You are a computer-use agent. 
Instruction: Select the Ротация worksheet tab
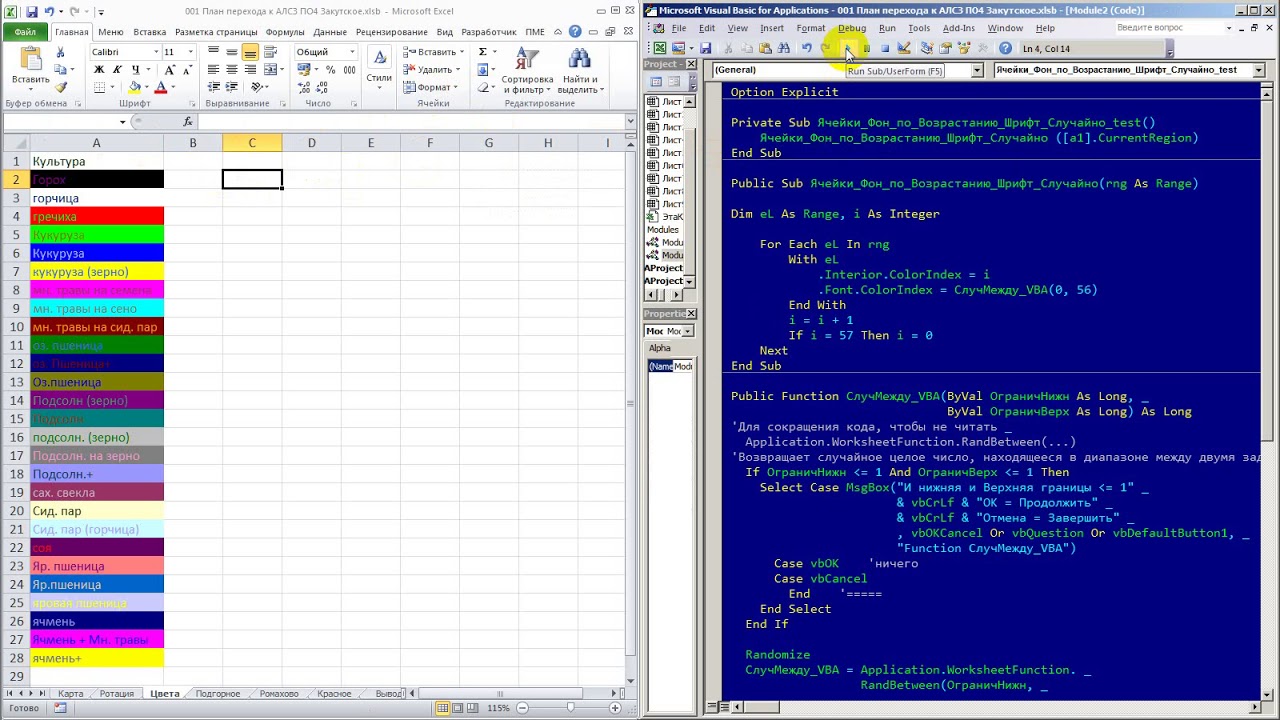(116, 693)
